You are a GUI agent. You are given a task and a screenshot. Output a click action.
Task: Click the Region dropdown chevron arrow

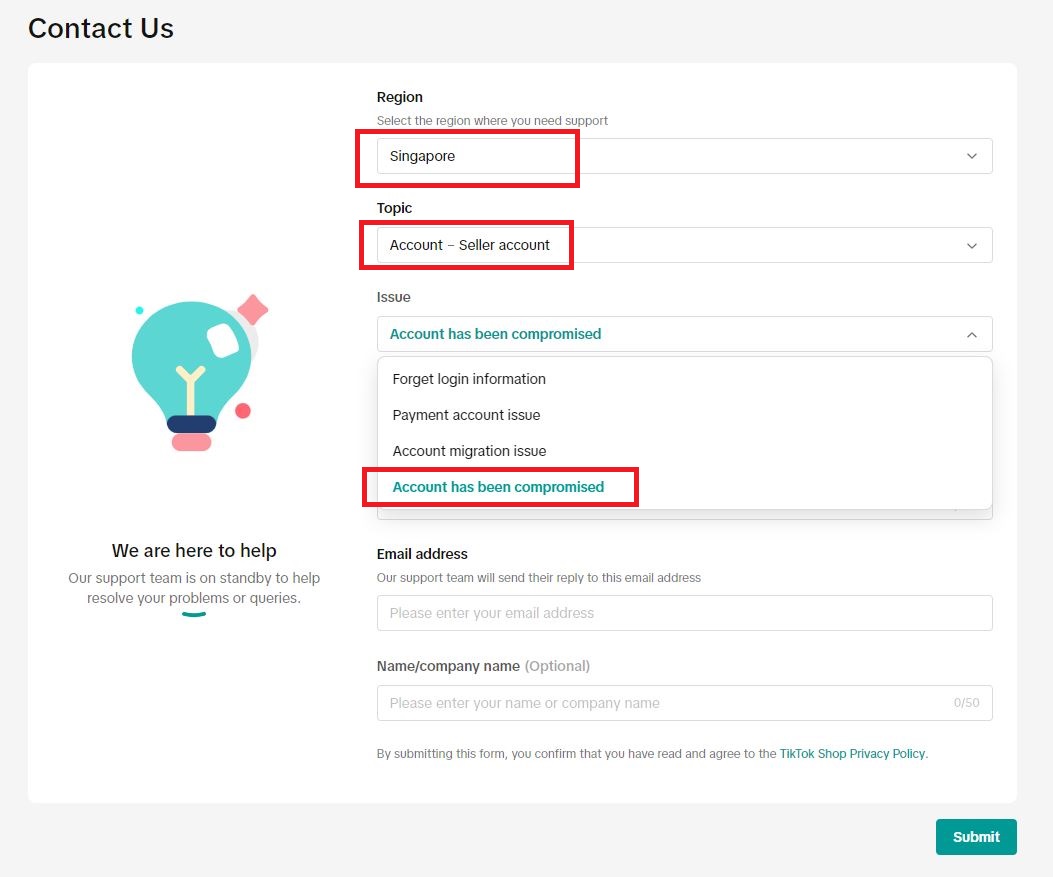click(x=971, y=156)
